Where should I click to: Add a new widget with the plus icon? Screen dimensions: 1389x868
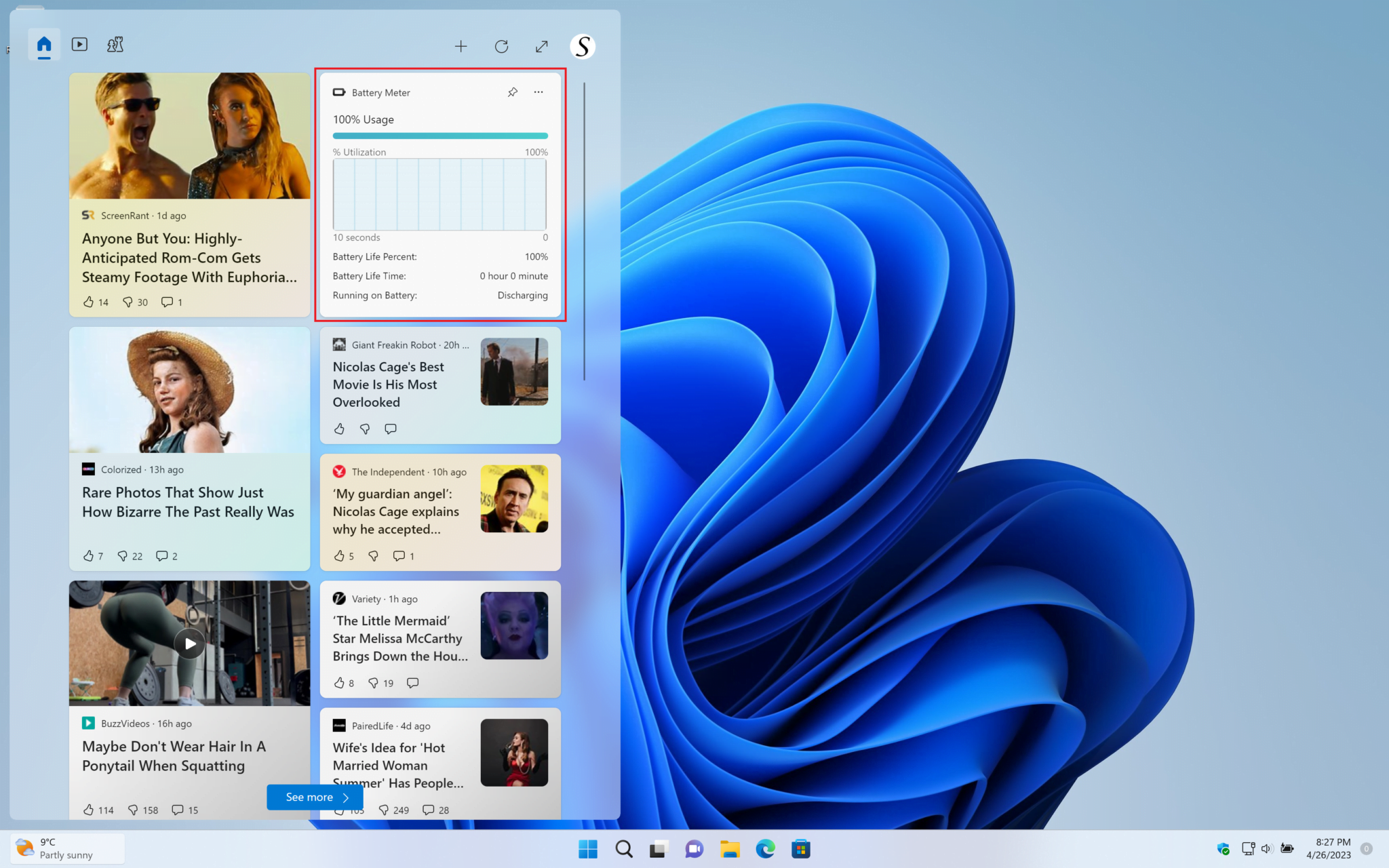461,46
